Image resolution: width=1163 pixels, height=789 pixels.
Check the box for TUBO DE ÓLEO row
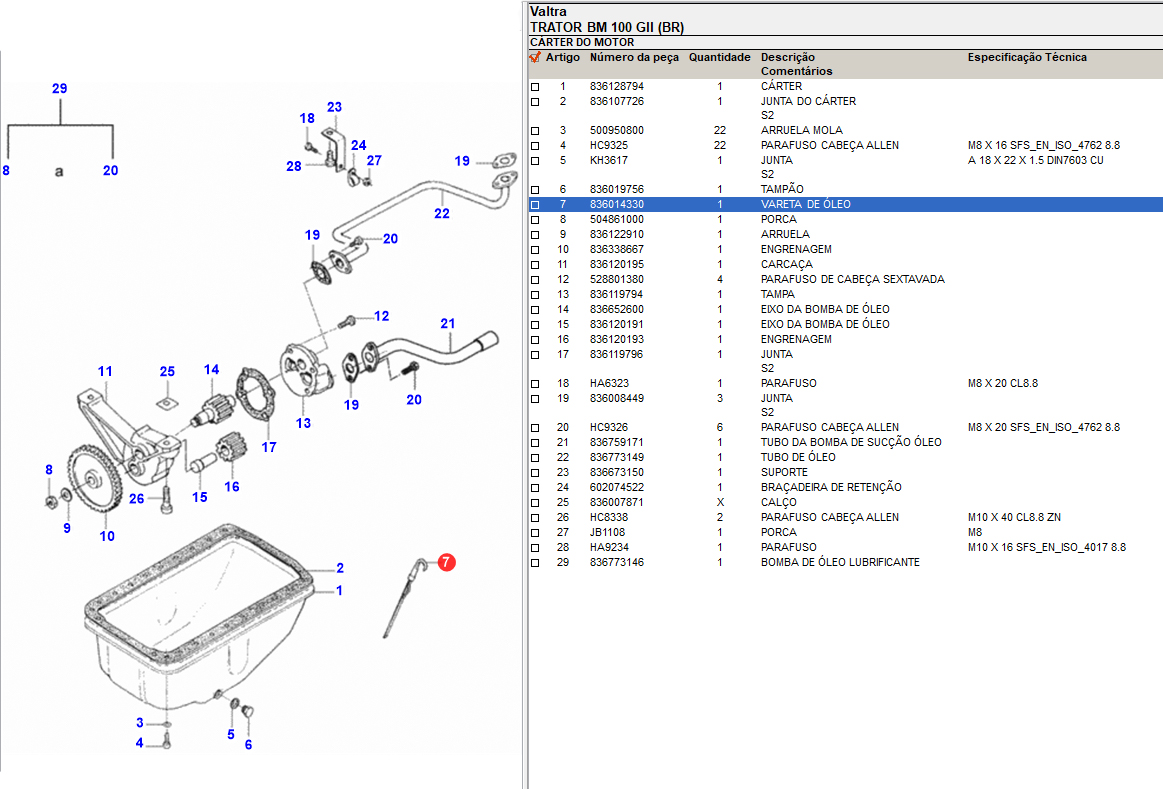pyautogui.click(x=535, y=458)
